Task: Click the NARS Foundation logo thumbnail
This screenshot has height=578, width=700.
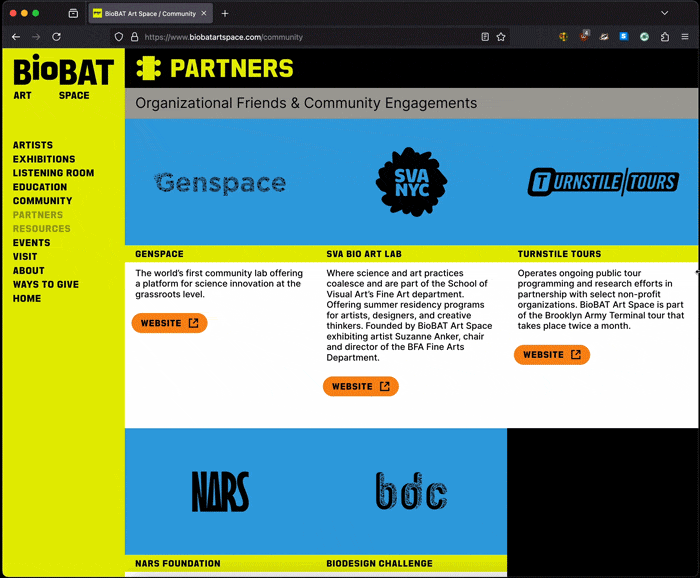Action: (220, 492)
